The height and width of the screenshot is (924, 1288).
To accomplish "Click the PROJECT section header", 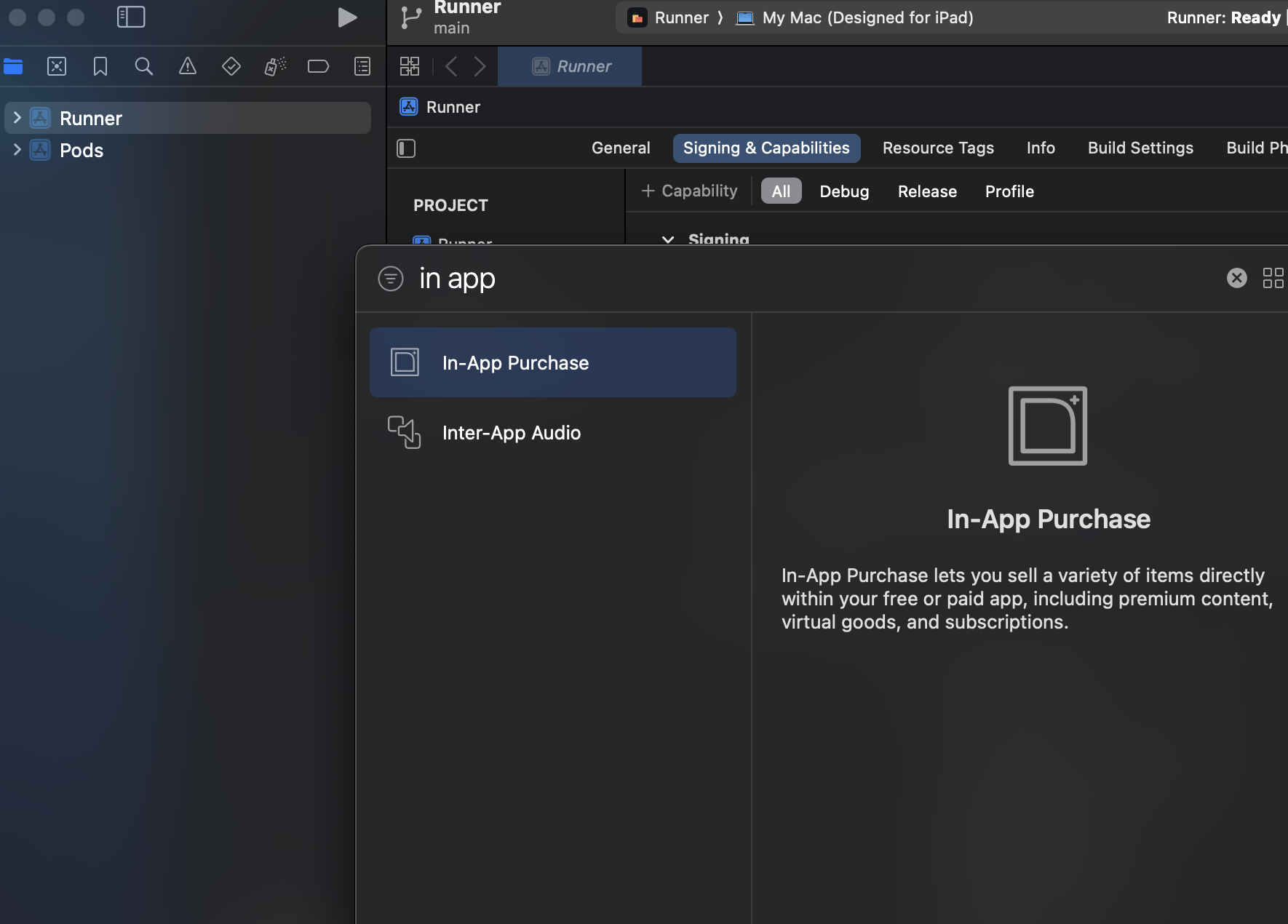I will click(450, 205).
